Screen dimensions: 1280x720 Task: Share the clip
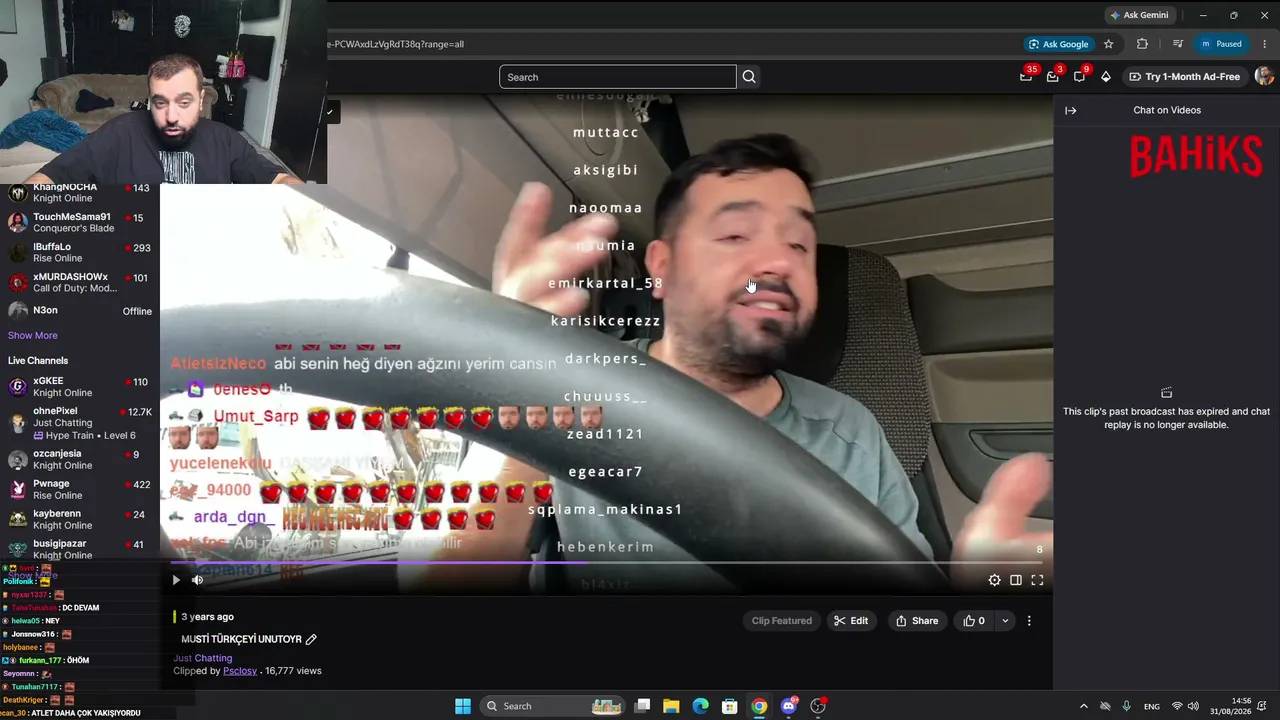(x=917, y=621)
